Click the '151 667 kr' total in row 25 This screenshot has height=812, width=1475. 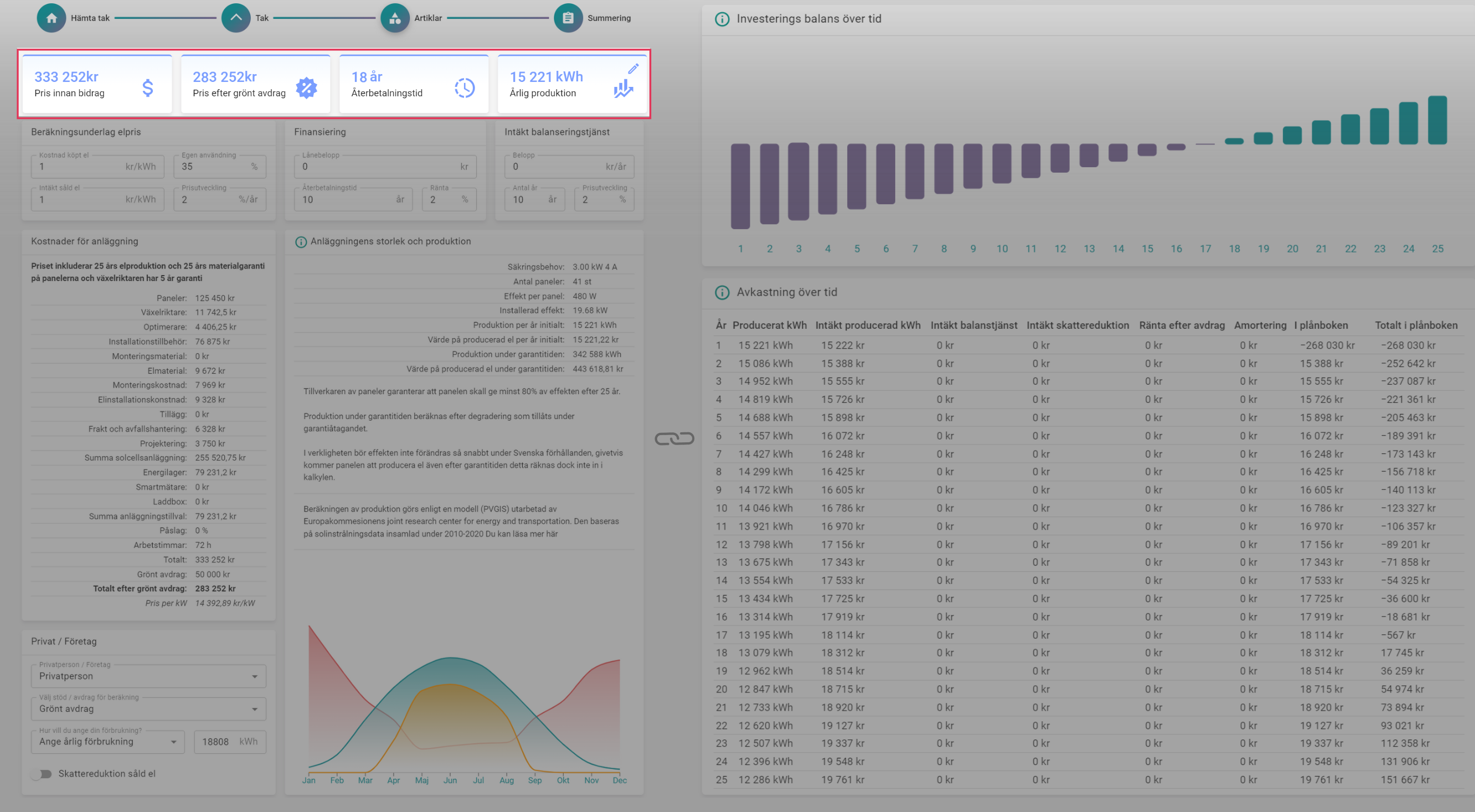(1405, 780)
